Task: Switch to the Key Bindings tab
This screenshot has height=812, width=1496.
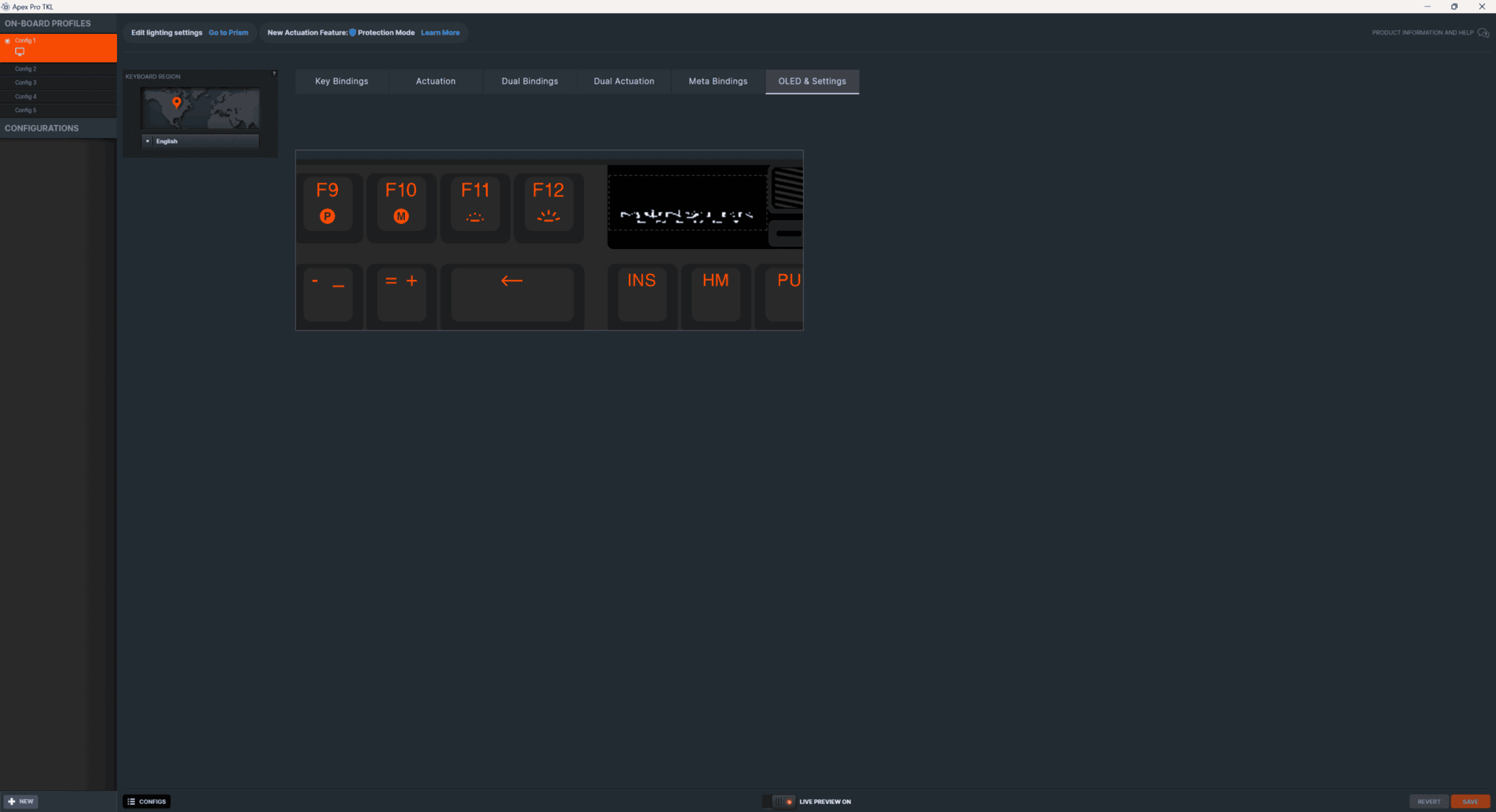Action: click(342, 82)
